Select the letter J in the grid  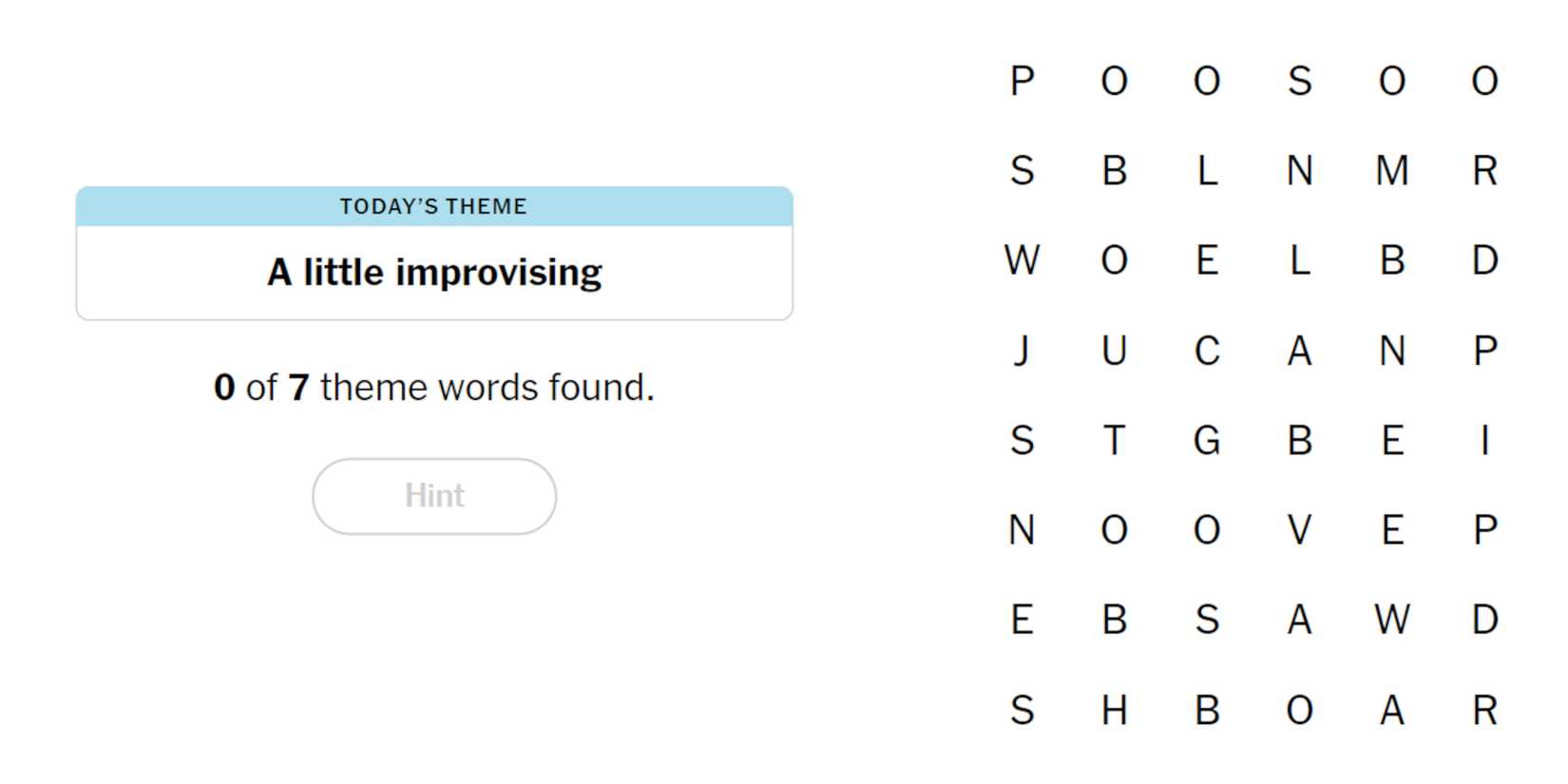1022,351
